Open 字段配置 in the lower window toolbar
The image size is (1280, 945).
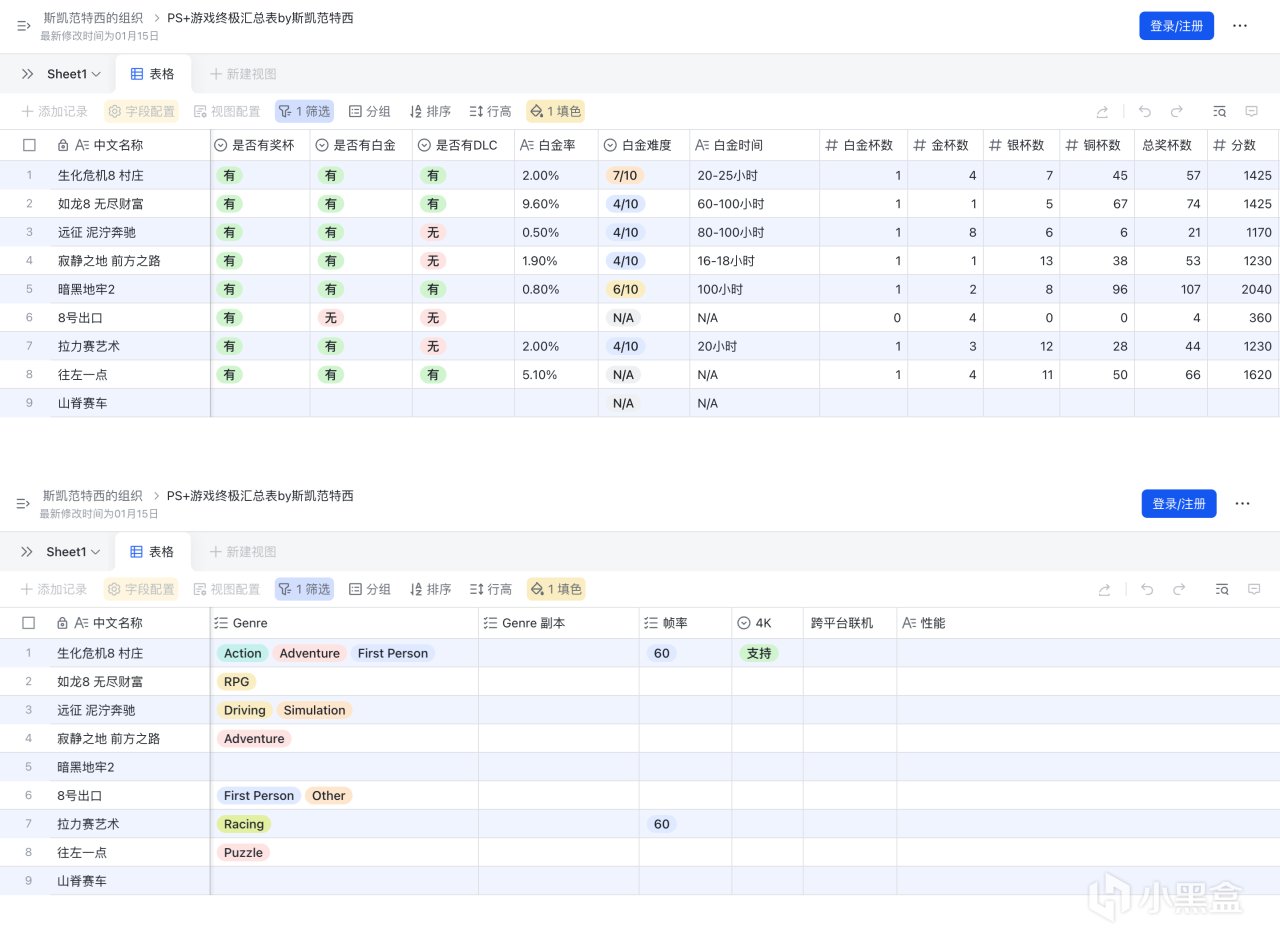click(x=142, y=590)
